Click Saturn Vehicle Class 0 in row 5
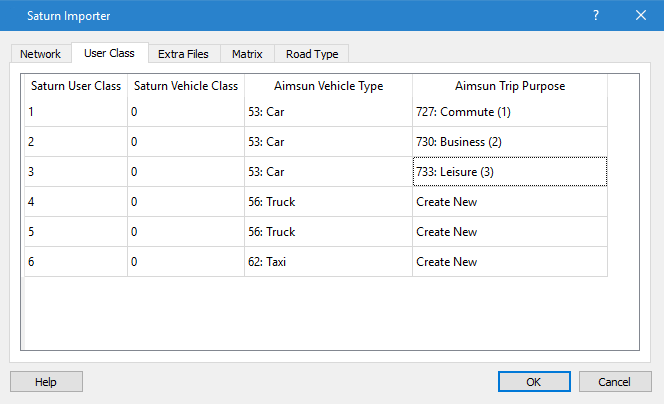The height and width of the screenshot is (404, 664). click(x=186, y=232)
